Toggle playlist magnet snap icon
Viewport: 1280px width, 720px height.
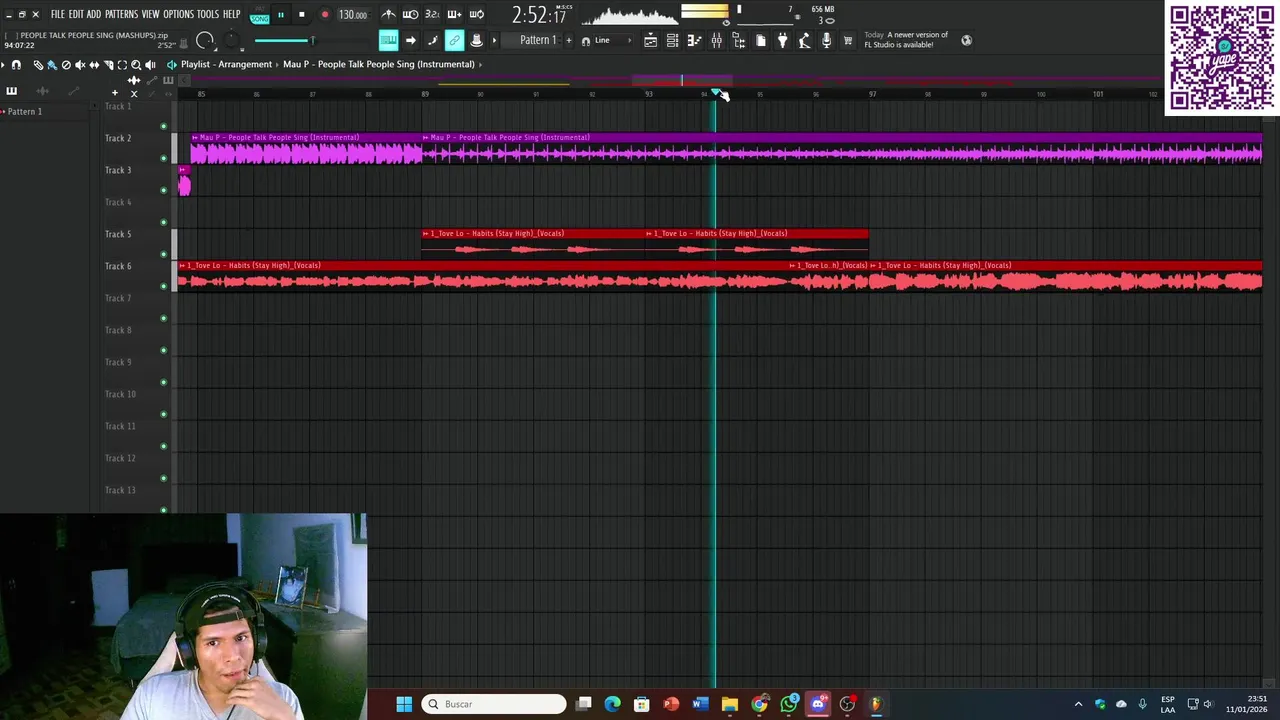(x=16, y=65)
